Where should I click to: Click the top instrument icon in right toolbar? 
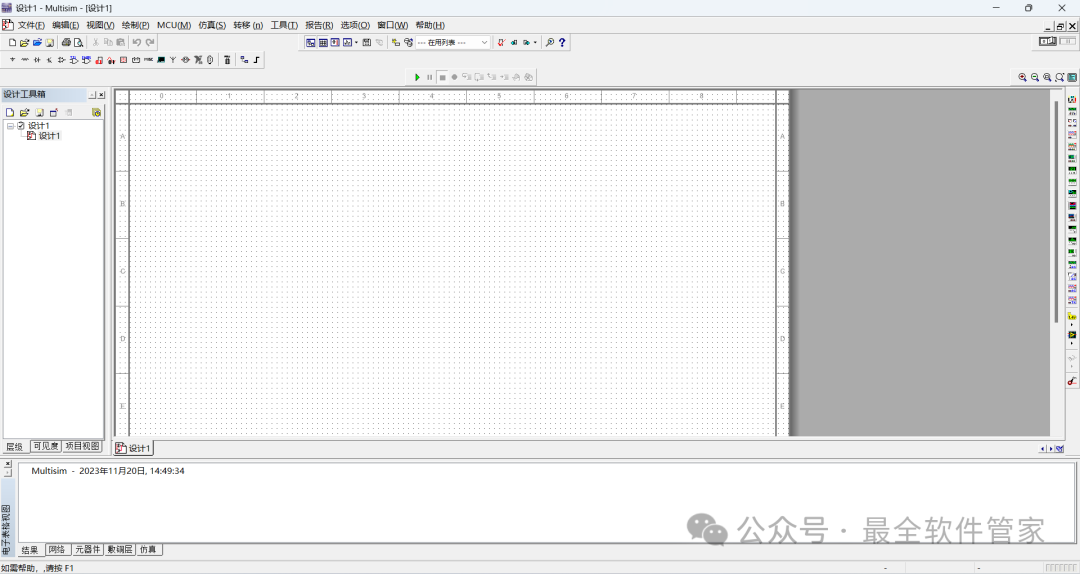click(1072, 99)
